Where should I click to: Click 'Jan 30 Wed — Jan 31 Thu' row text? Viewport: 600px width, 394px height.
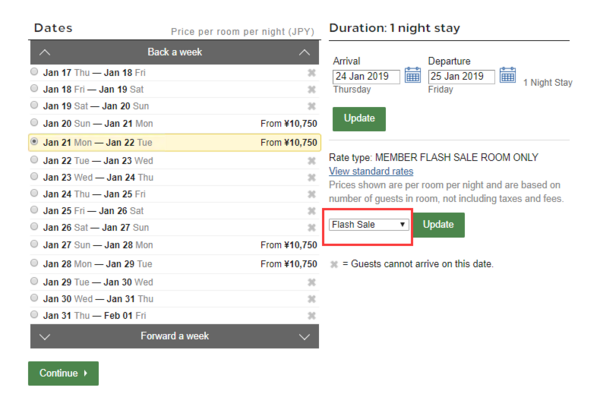[98, 299]
